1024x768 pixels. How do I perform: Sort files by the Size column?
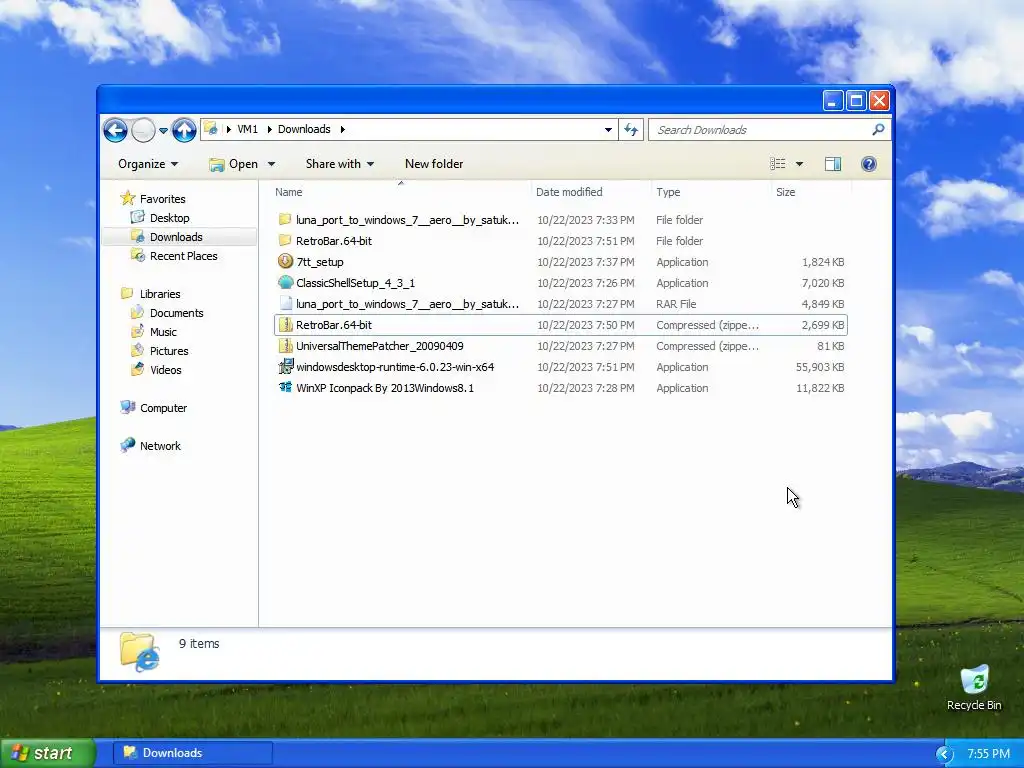click(786, 192)
